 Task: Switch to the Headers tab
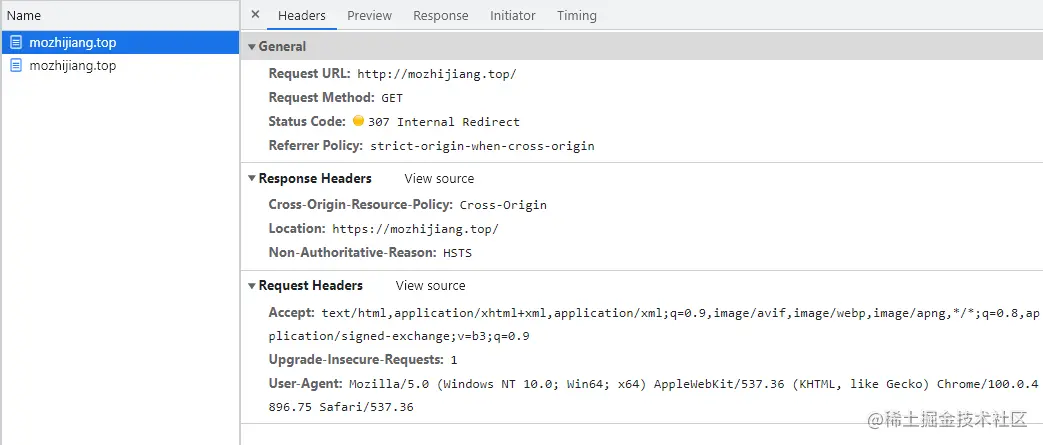pos(302,15)
